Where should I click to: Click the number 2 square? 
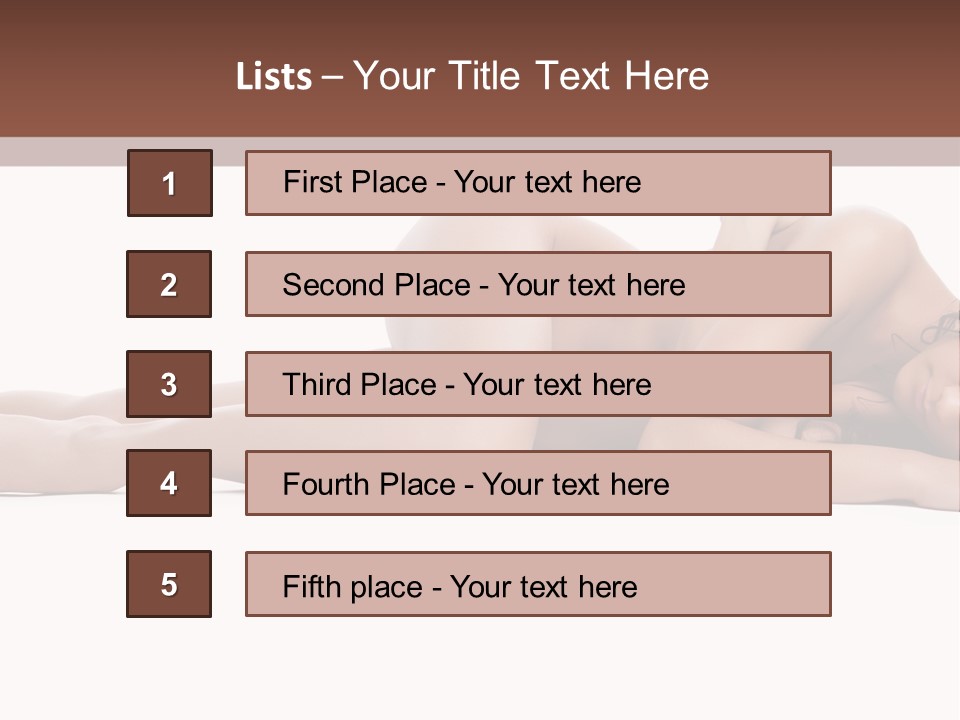(169, 284)
